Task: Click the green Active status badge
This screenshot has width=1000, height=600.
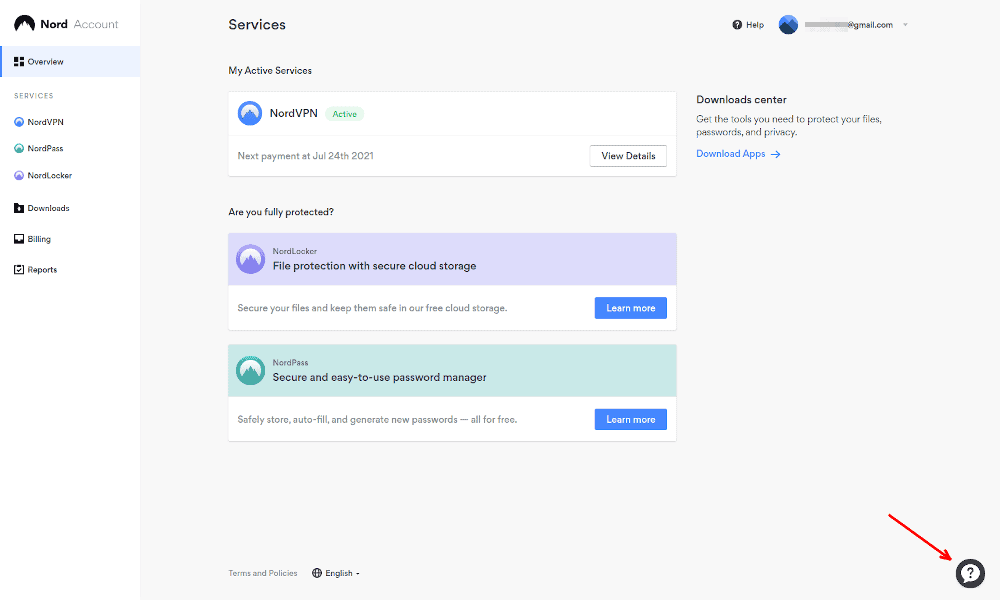Action: [344, 113]
